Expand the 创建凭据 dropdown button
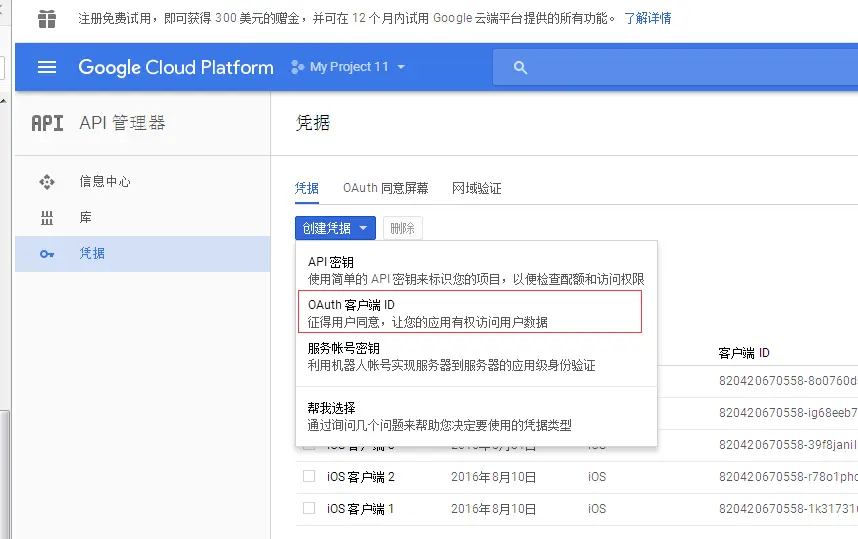 [335, 228]
